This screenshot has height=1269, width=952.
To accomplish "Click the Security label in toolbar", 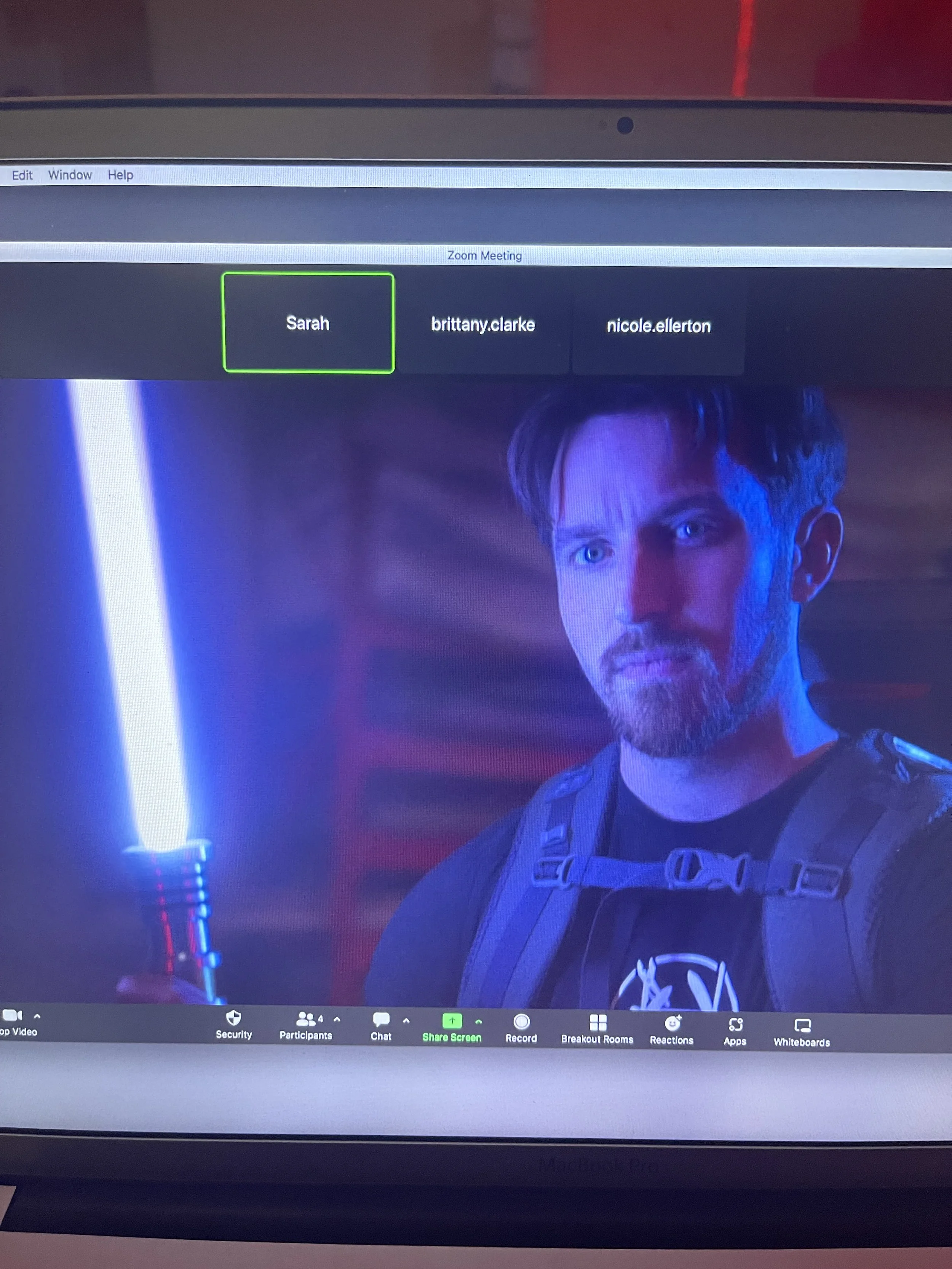I will coord(233,1034).
